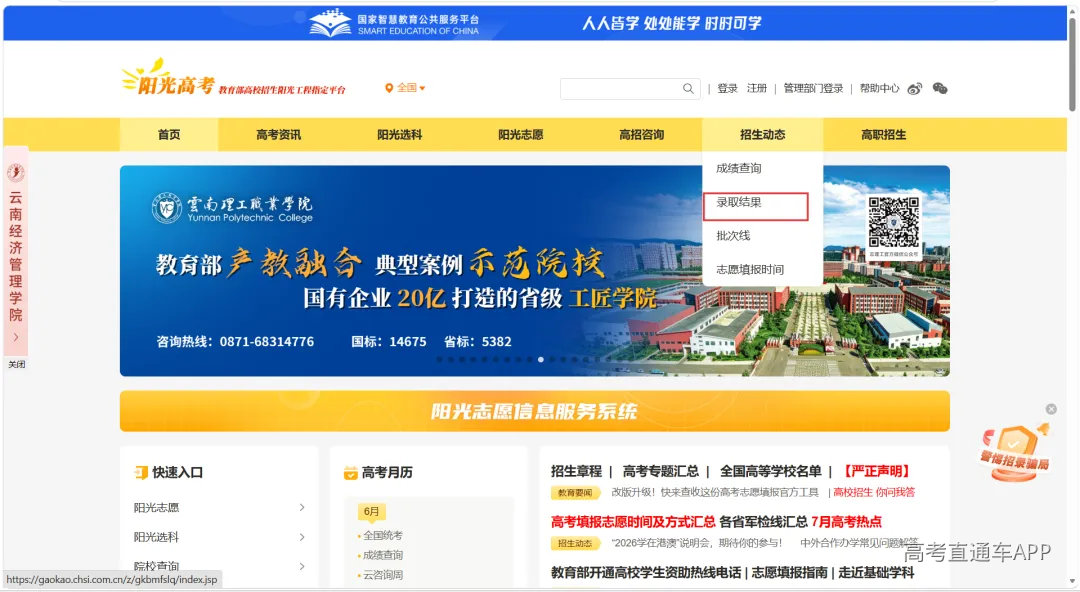
Task: Click the Yunnan Polytechnic College banner image
Action: pyautogui.click(x=534, y=271)
